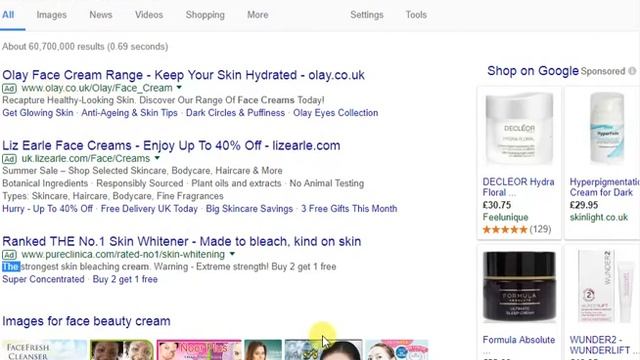Click the Ad badge beside lizearle.com URL
Viewport: 640px width, 360px height.
9,159
